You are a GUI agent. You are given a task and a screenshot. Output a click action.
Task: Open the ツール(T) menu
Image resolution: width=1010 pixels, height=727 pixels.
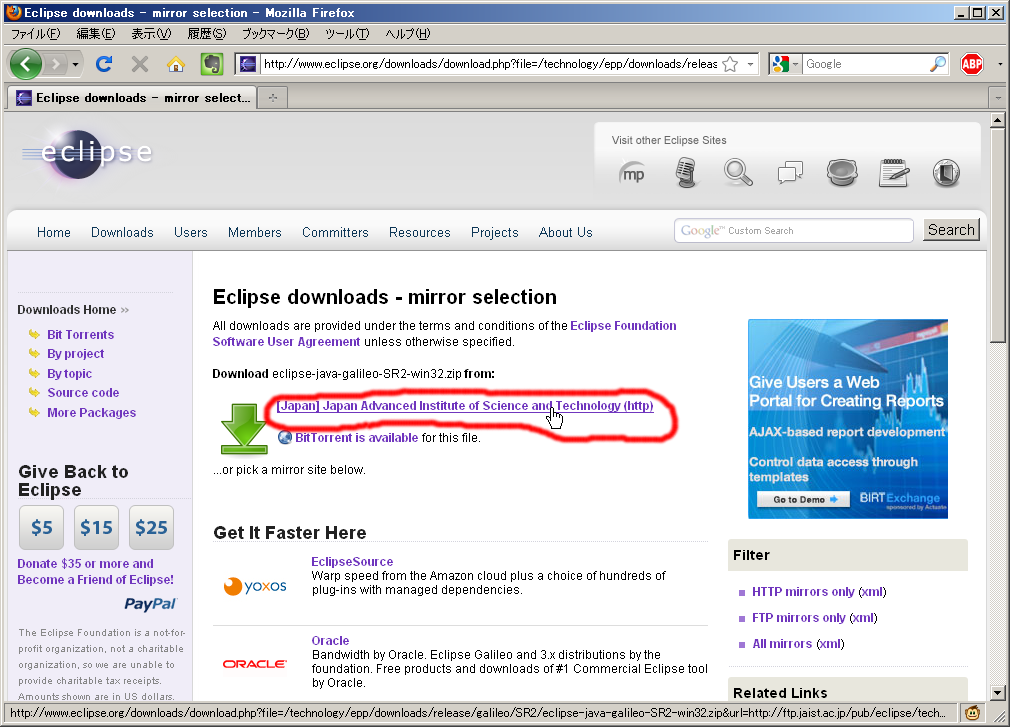pyautogui.click(x=347, y=33)
